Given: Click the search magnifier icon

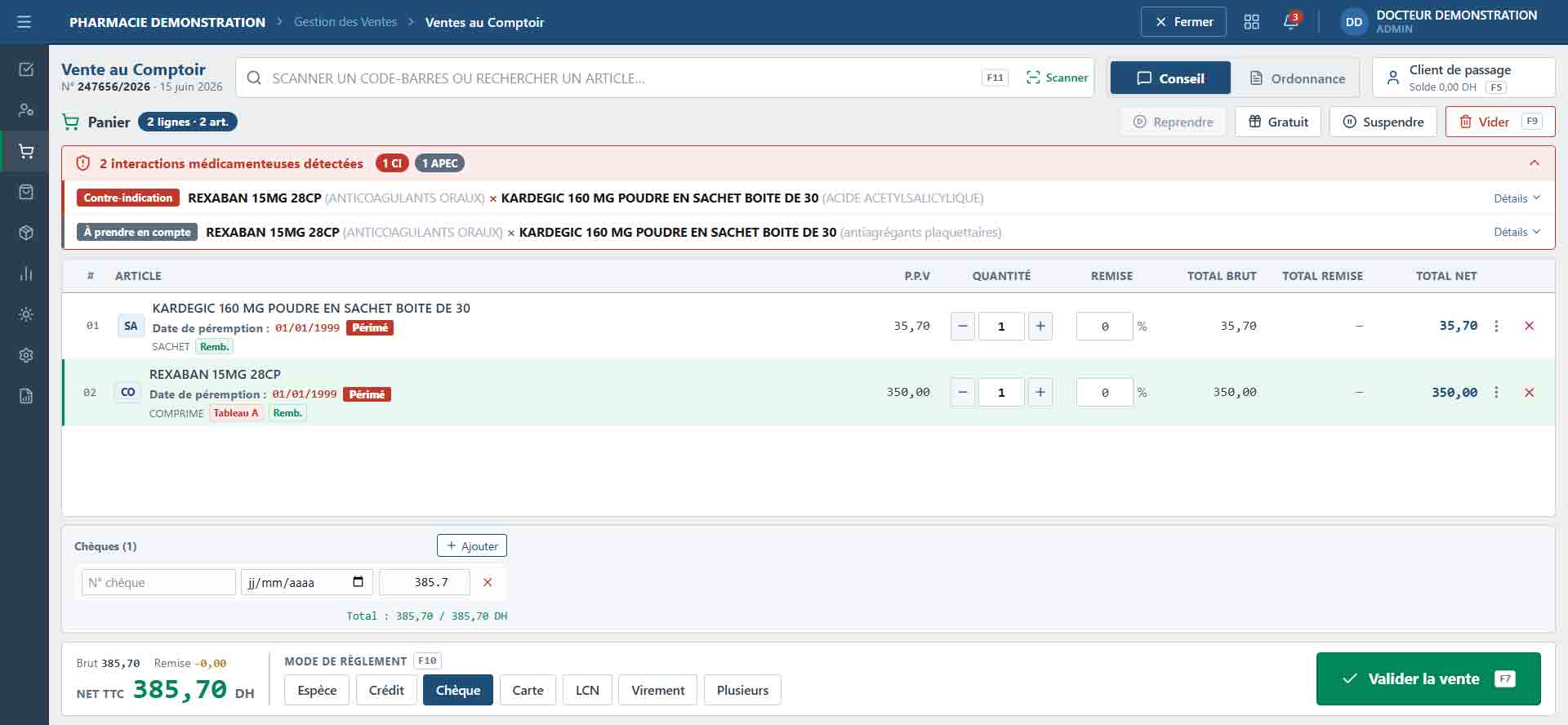Looking at the screenshot, I should pos(254,78).
